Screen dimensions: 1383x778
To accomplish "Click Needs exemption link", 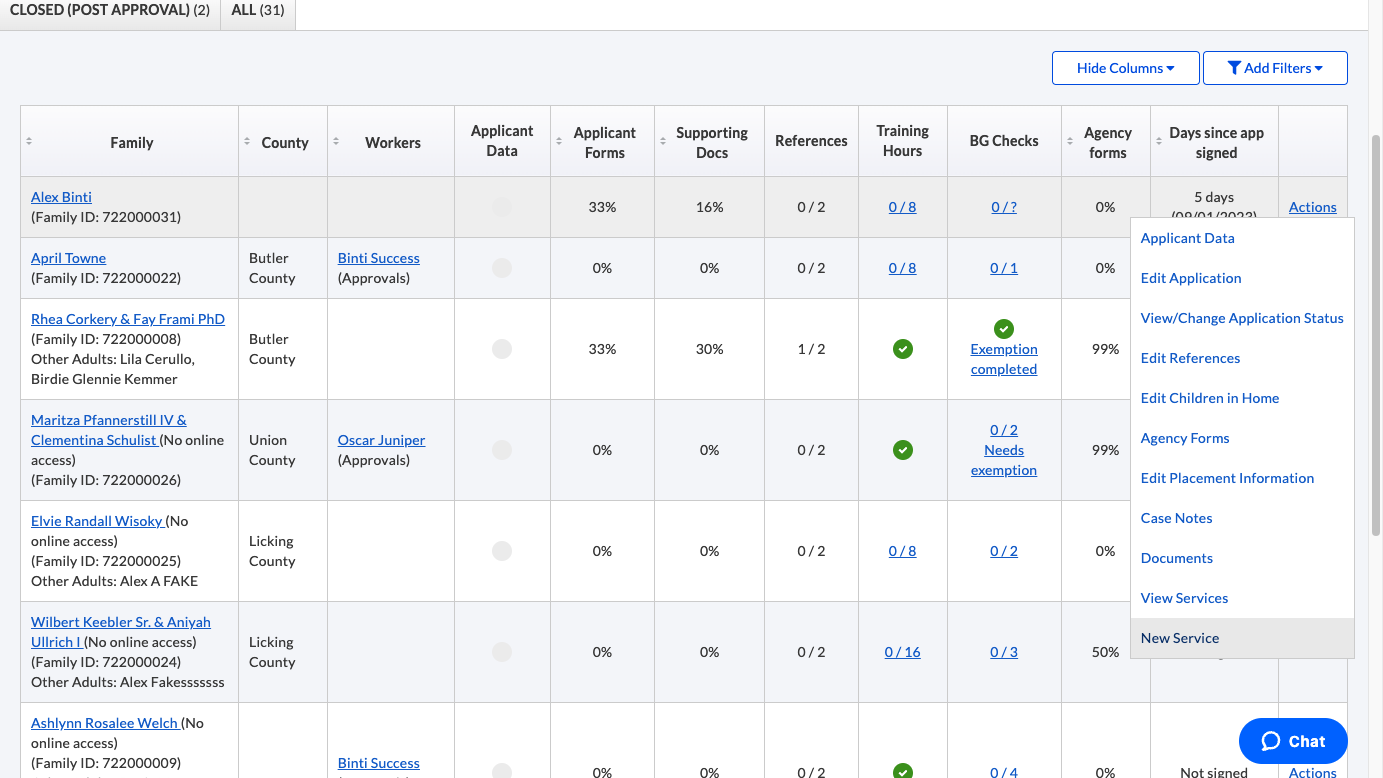I will point(1004,460).
